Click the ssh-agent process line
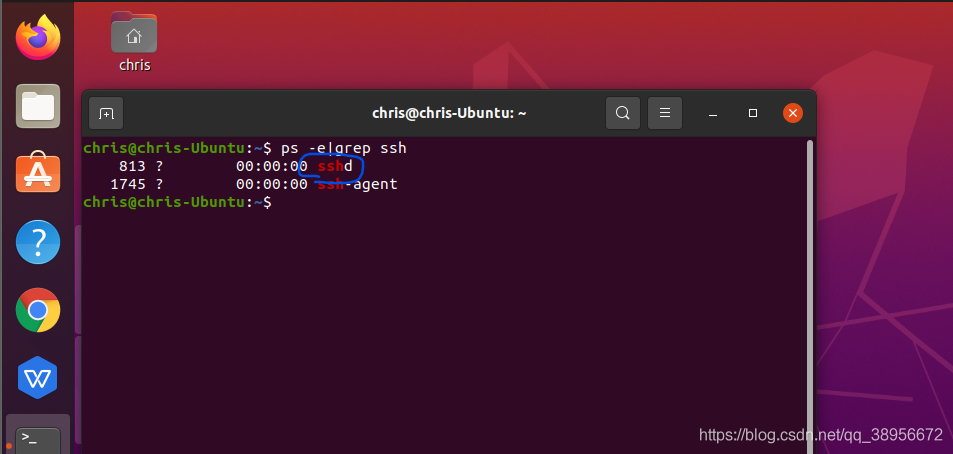This screenshot has width=953, height=454. 254,184
